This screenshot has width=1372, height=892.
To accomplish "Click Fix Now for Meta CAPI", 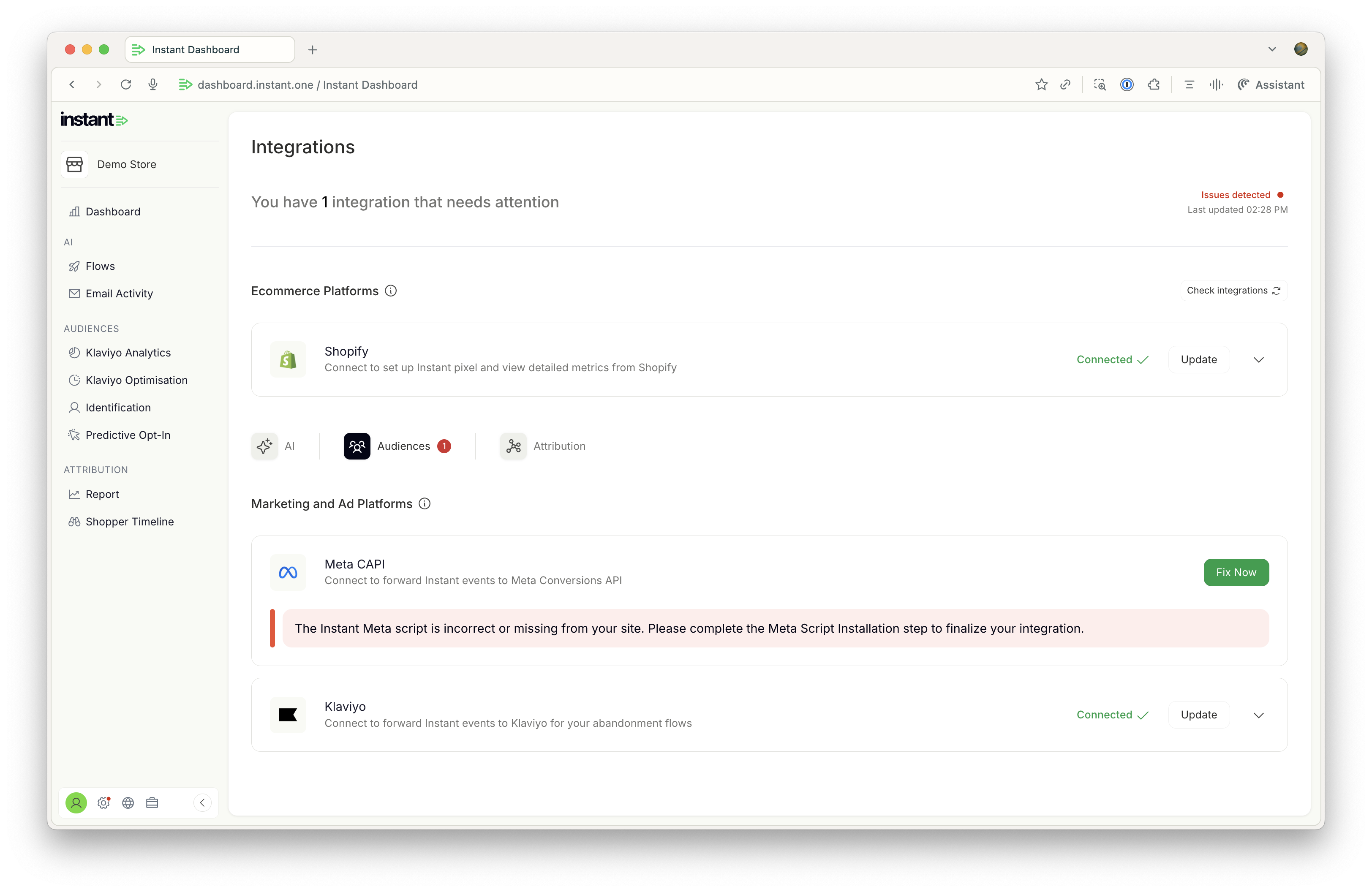I will [x=1236, y=572].
